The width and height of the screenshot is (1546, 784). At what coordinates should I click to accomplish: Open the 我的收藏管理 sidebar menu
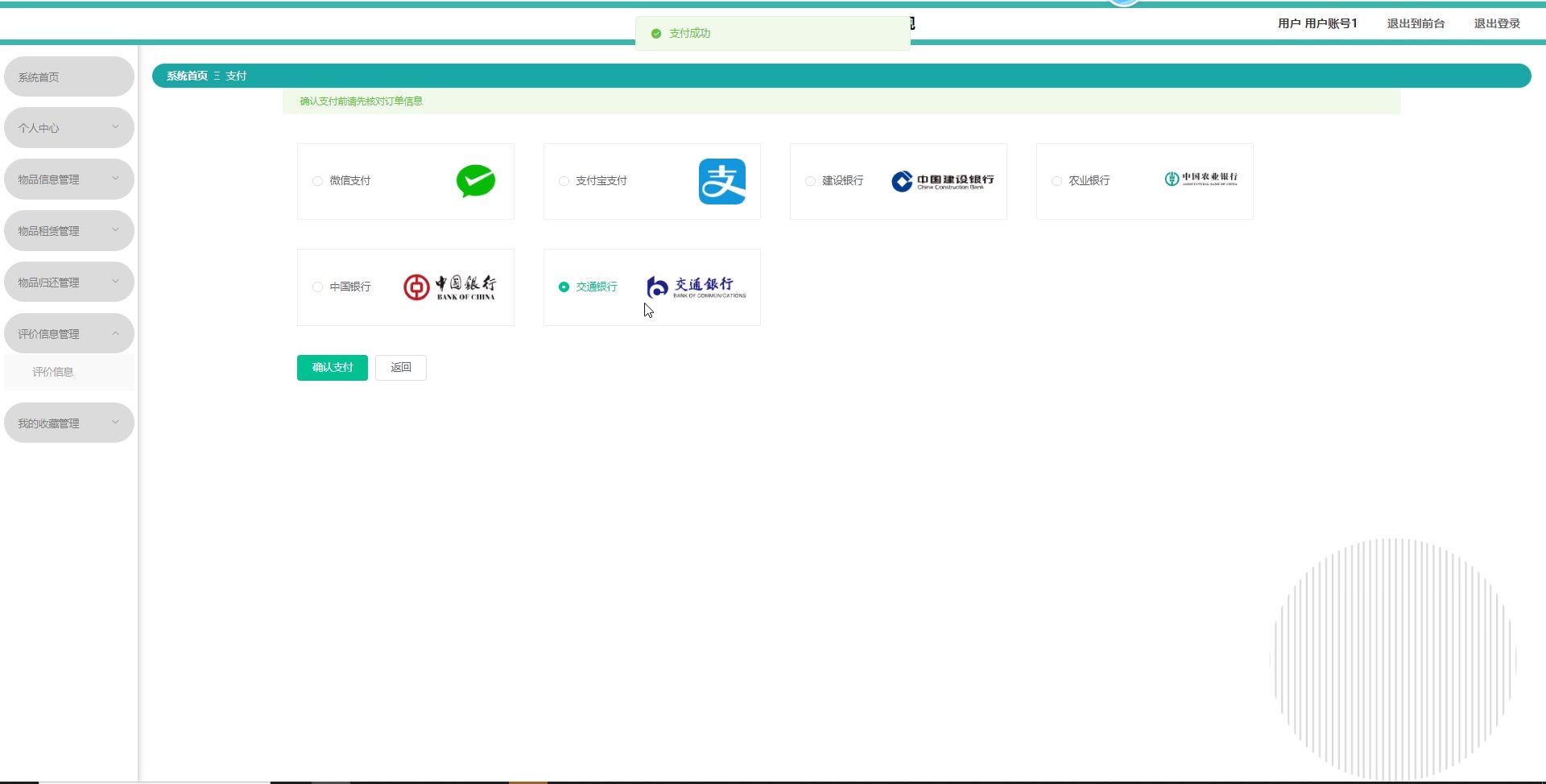tap(69, 423)
